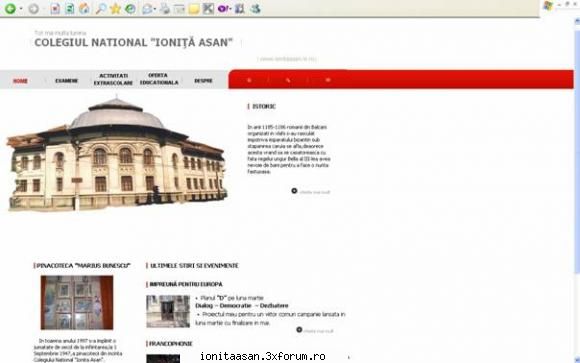Go to the browser Home page icon
This screenshot has height=363, width=580.
pos(84,9)
